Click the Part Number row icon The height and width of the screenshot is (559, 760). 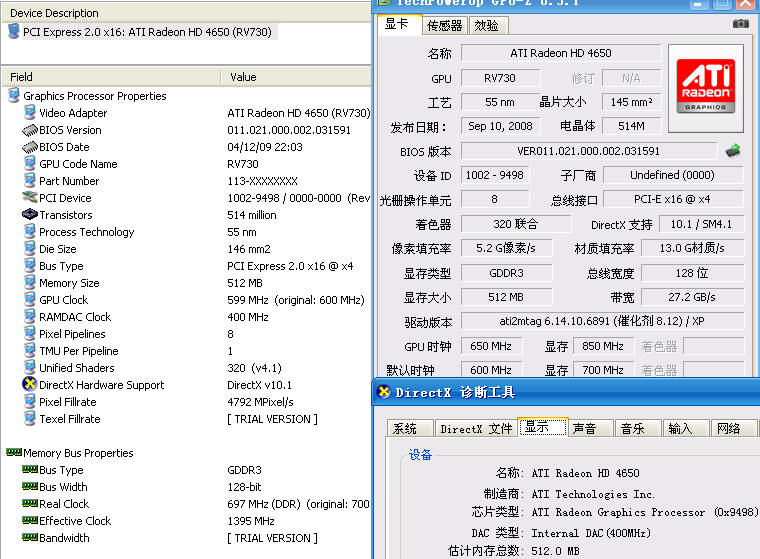pyautogui.click(x=30, y=180)
